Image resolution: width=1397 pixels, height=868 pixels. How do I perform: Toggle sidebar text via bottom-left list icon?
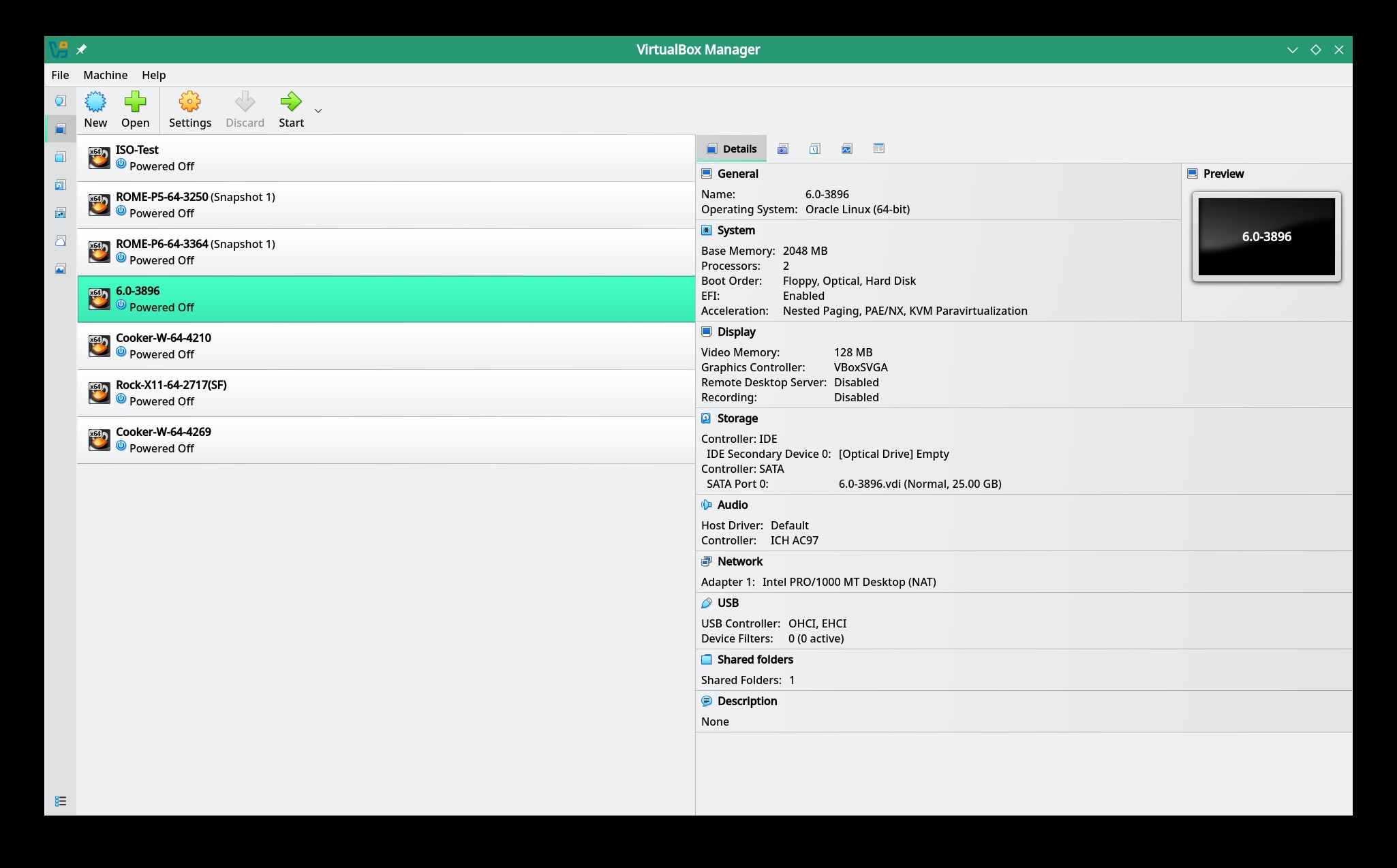61,801
